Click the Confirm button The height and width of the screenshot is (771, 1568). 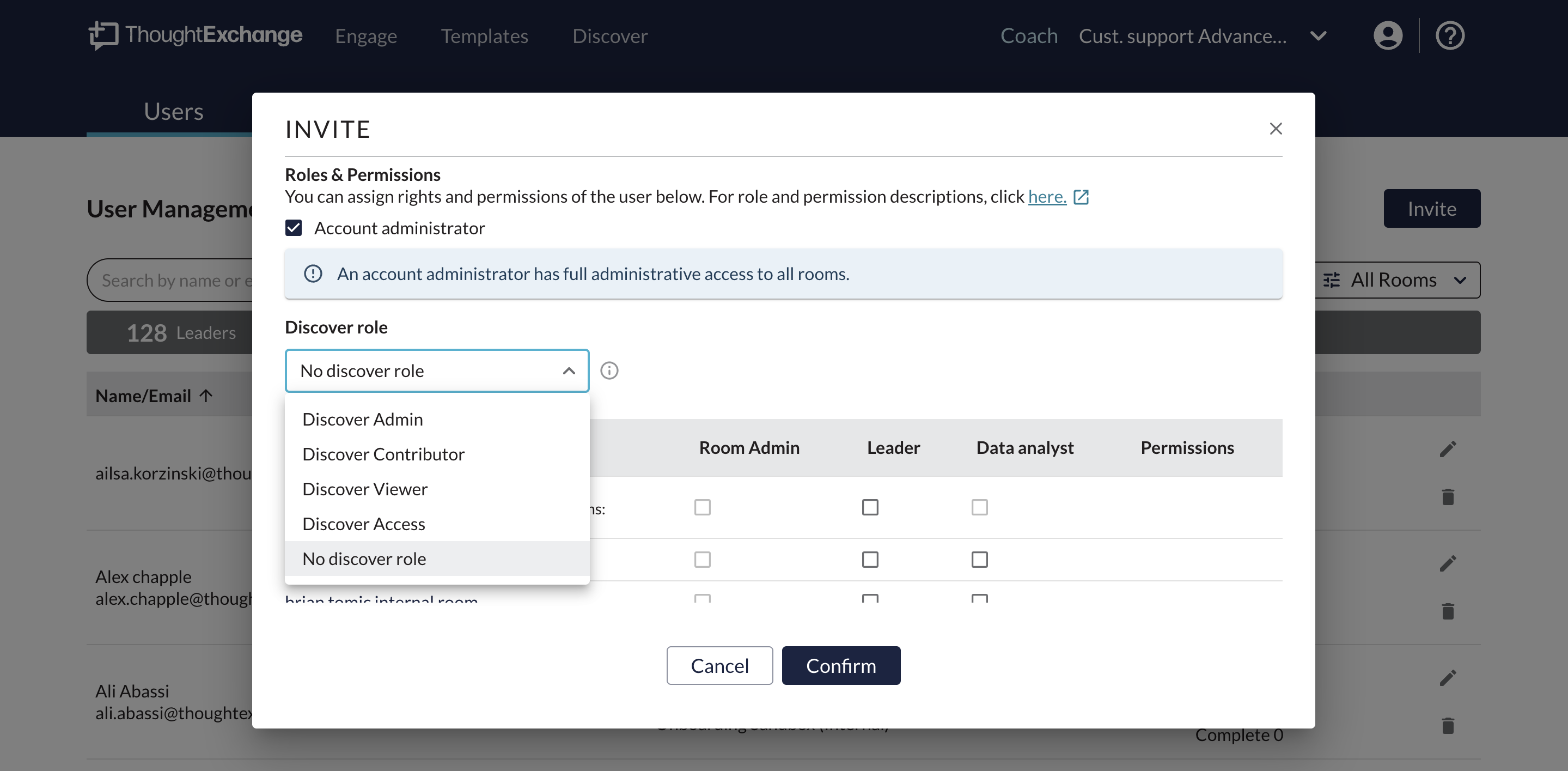tap(841, 666)
